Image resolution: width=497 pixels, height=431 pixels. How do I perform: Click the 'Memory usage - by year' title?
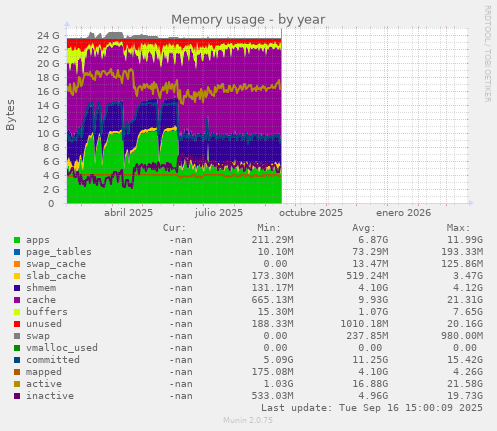click(x=248, y=20)
